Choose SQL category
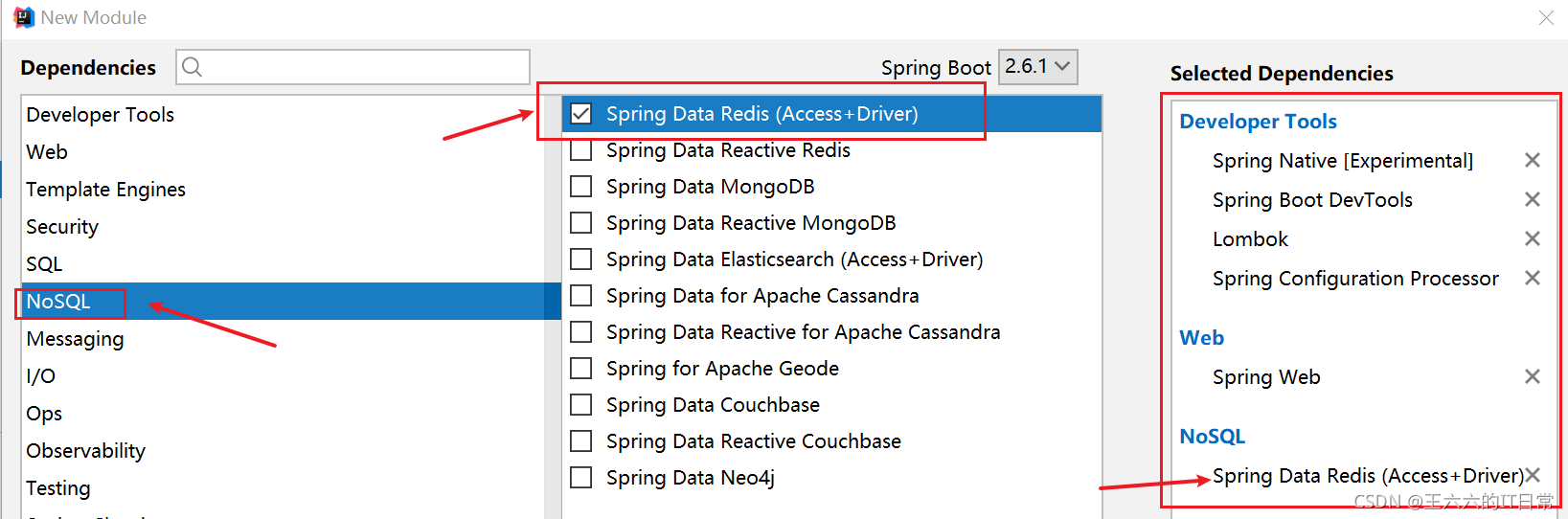1568x519 pixels. (x=284, y=264)
